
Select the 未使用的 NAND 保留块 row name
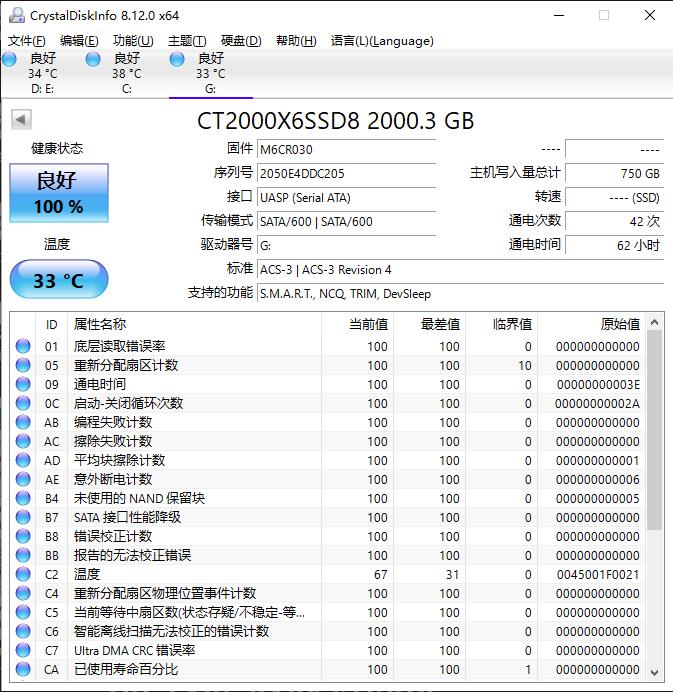click(x=139, y=498)
